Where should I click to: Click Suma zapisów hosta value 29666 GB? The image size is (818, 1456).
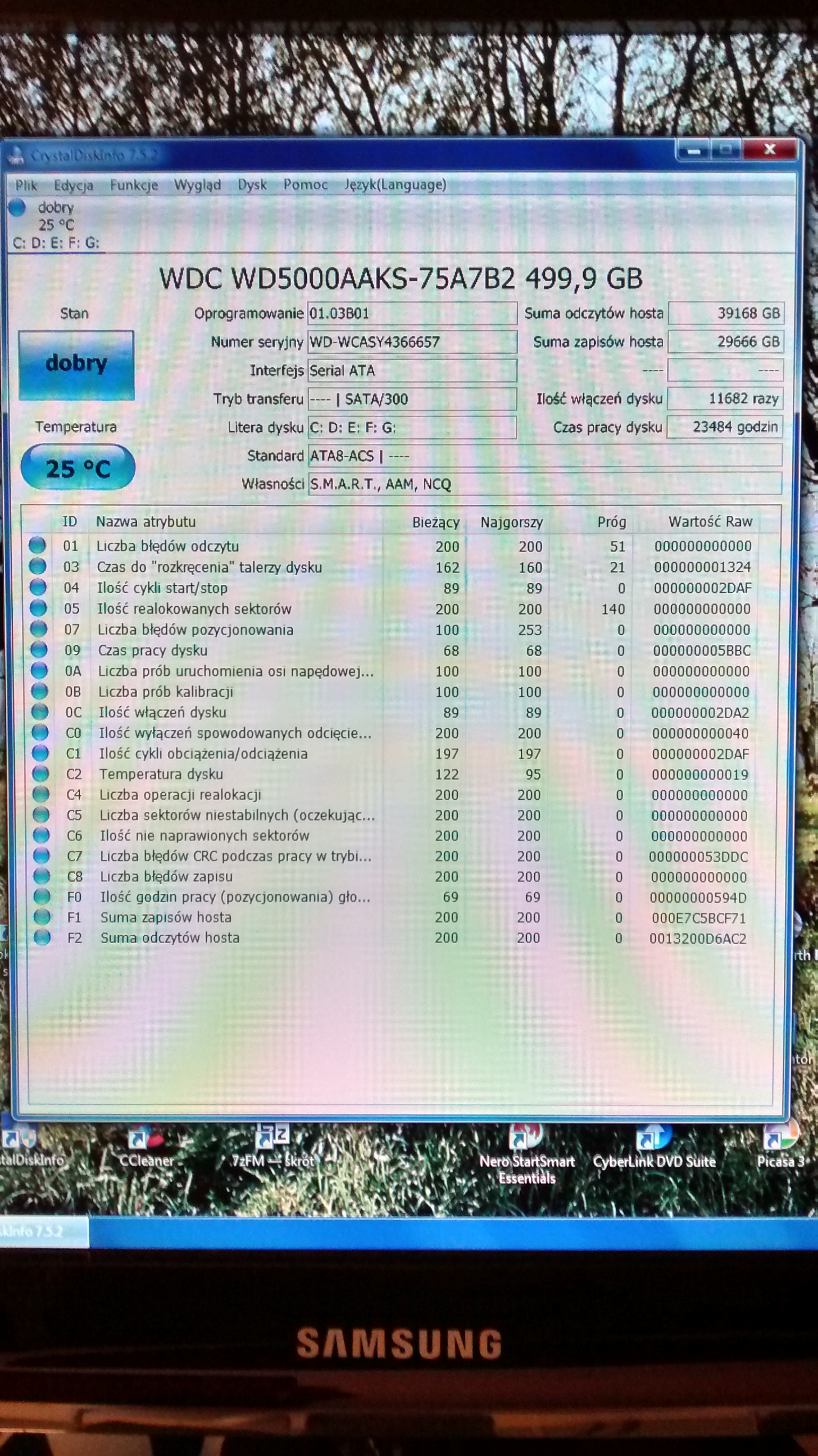coord(726,342)
